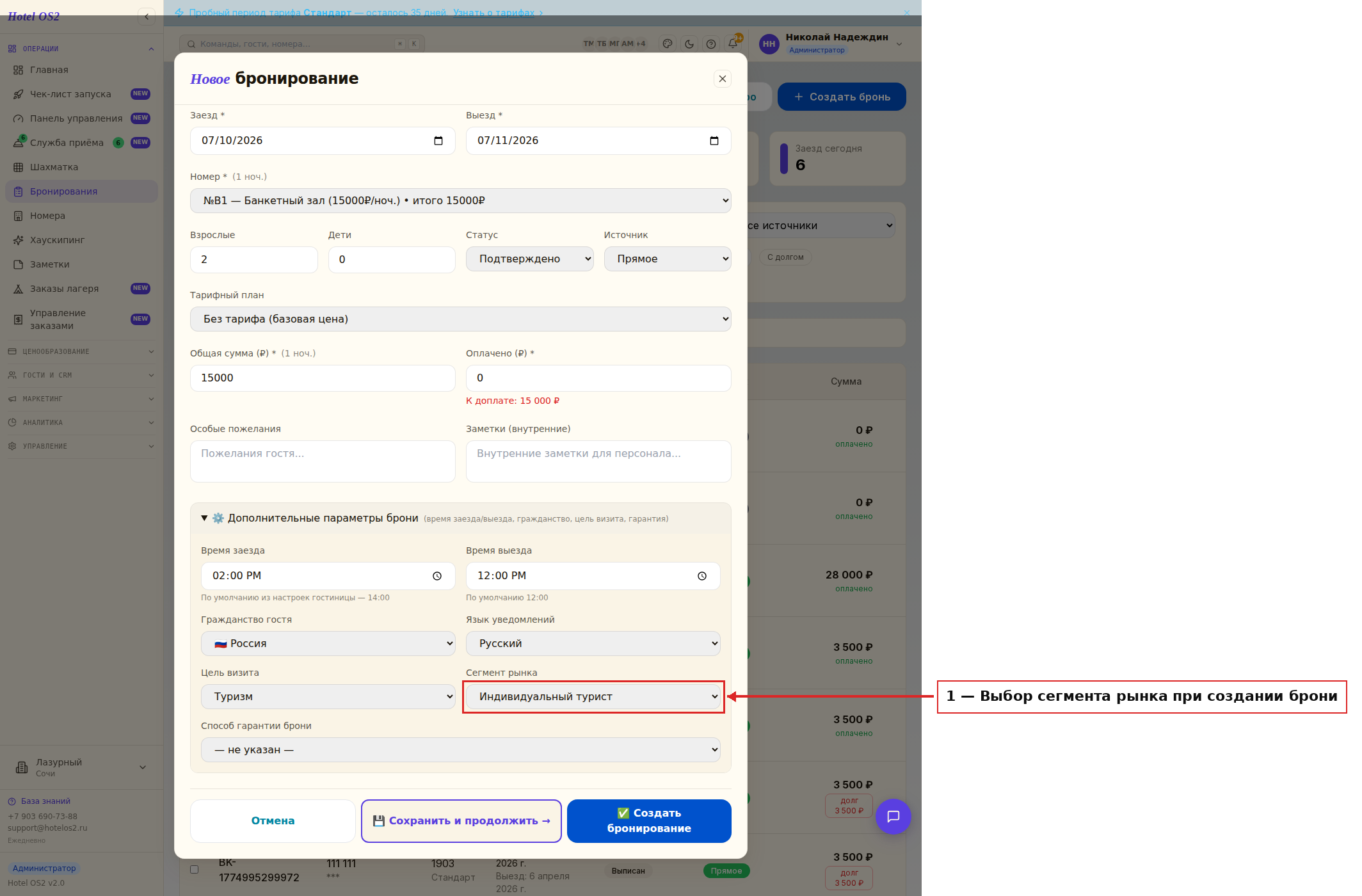Click the Общая сумма amount field
This screenshot has height=896, width=1362.
point(323,378)
